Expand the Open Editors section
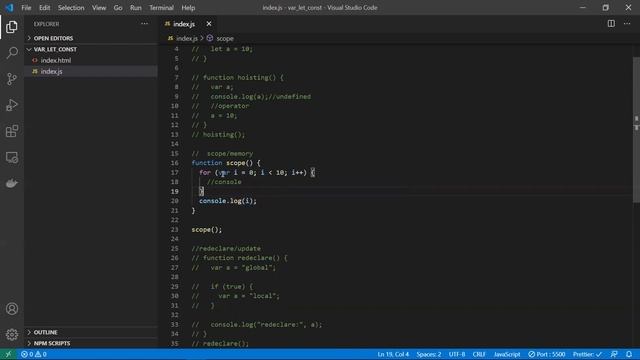Screen dimensions: 640x360 pos(91,38)
